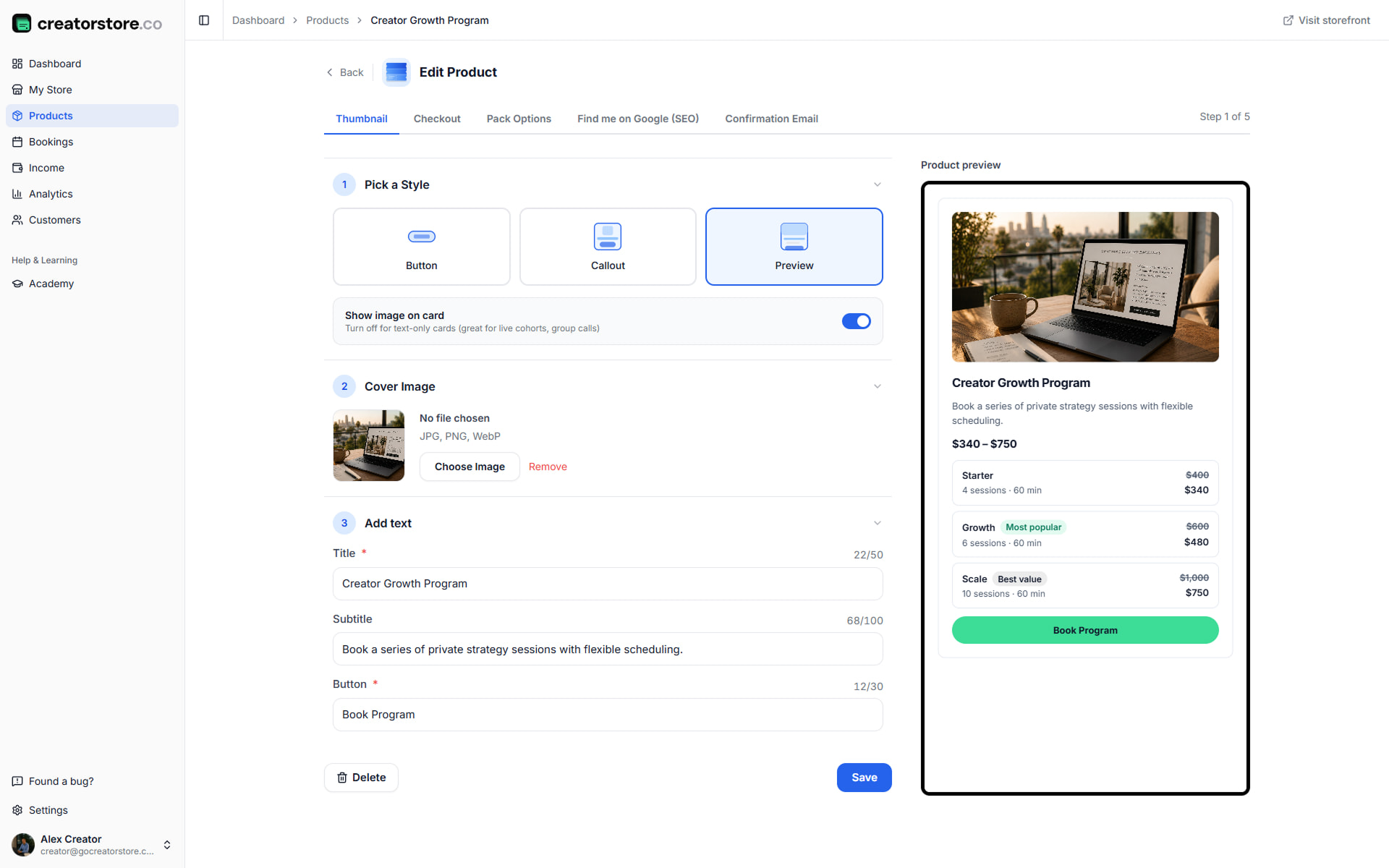Open Products in the sidebar
Viewport: 1389px width, 868px height.
92,116
